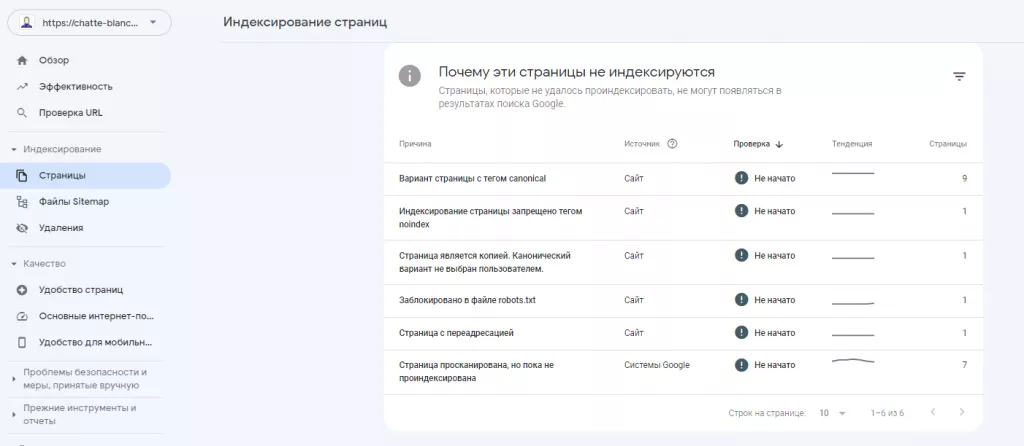Click the Основные интернет-показатели gauge icon

point(22,316)
